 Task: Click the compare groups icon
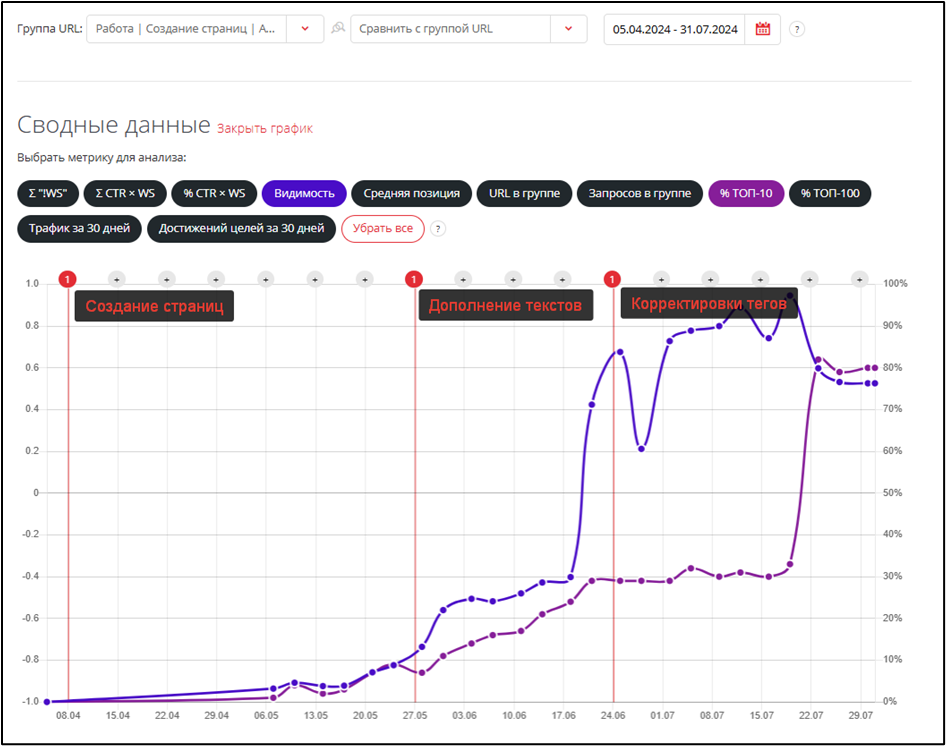point(338,29)
